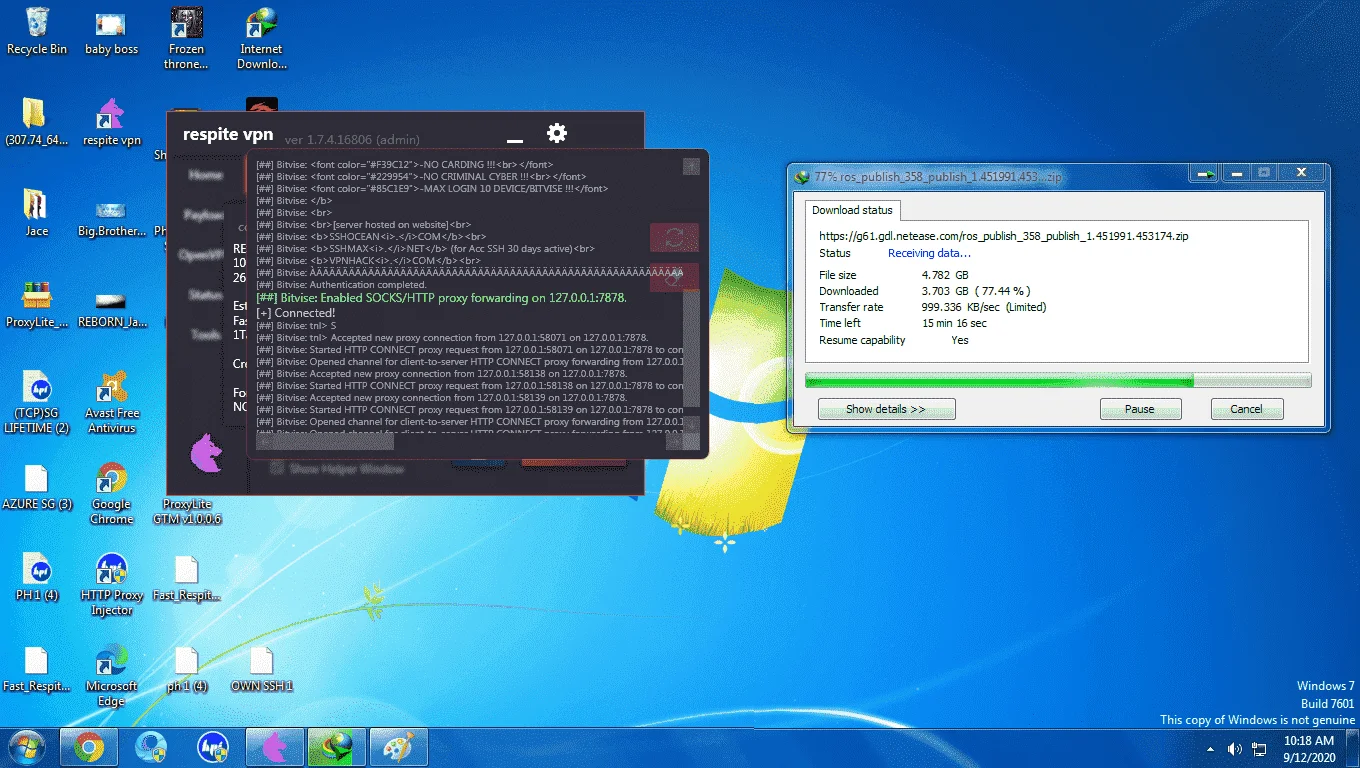Screen dimensions: 1360x768
Task: Select the (307.74_64 folder on desktop
Action: pos(36,122)
